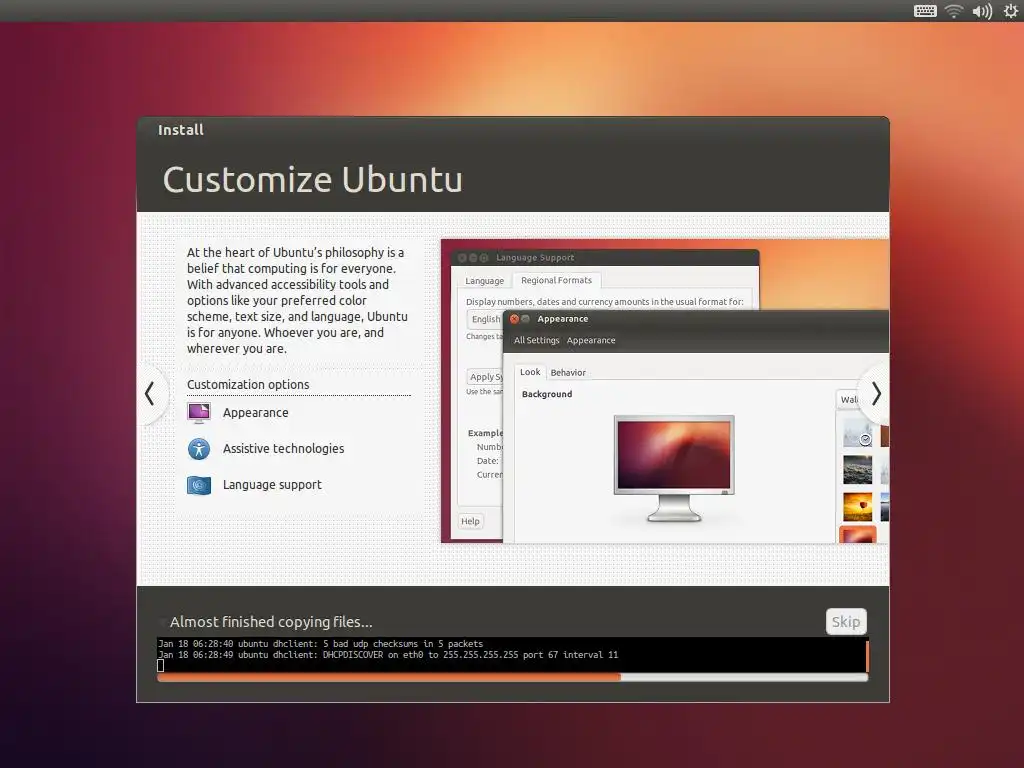Advance to the next slide arrow
Screen dimensions: 1024x768
pos(876,394)
